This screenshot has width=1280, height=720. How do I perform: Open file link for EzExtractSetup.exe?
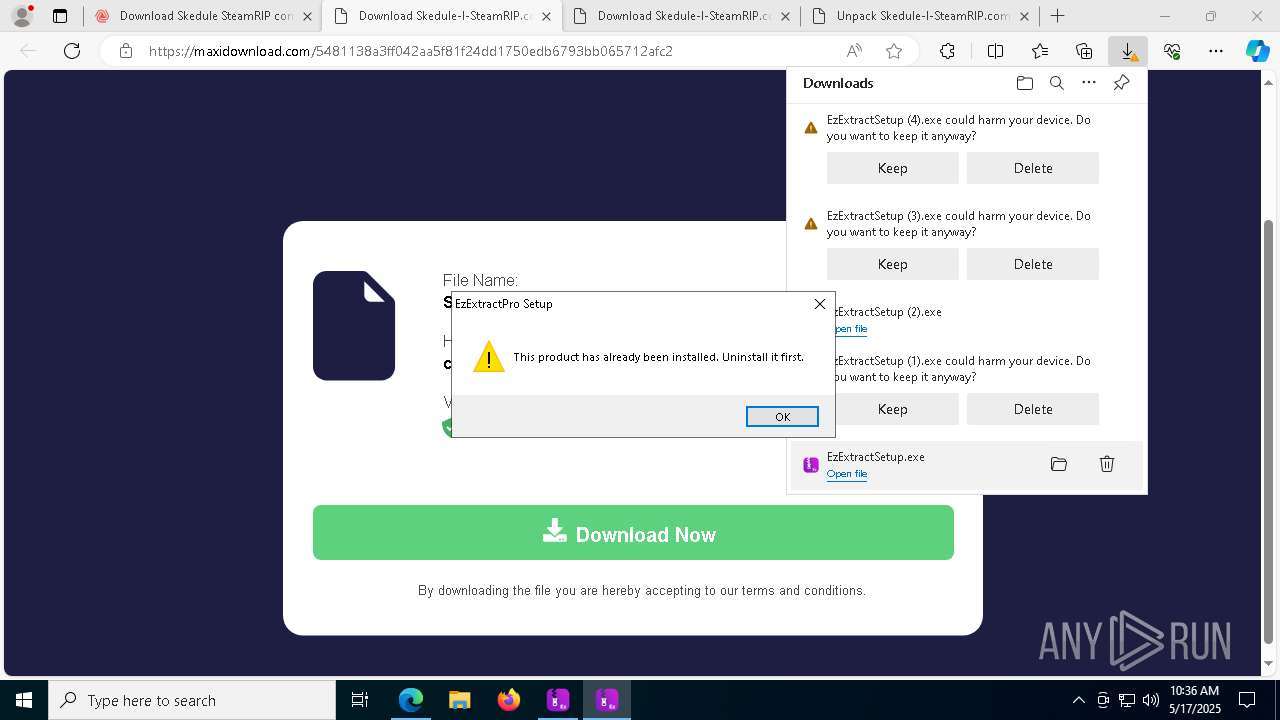click(x=847, y=474)
